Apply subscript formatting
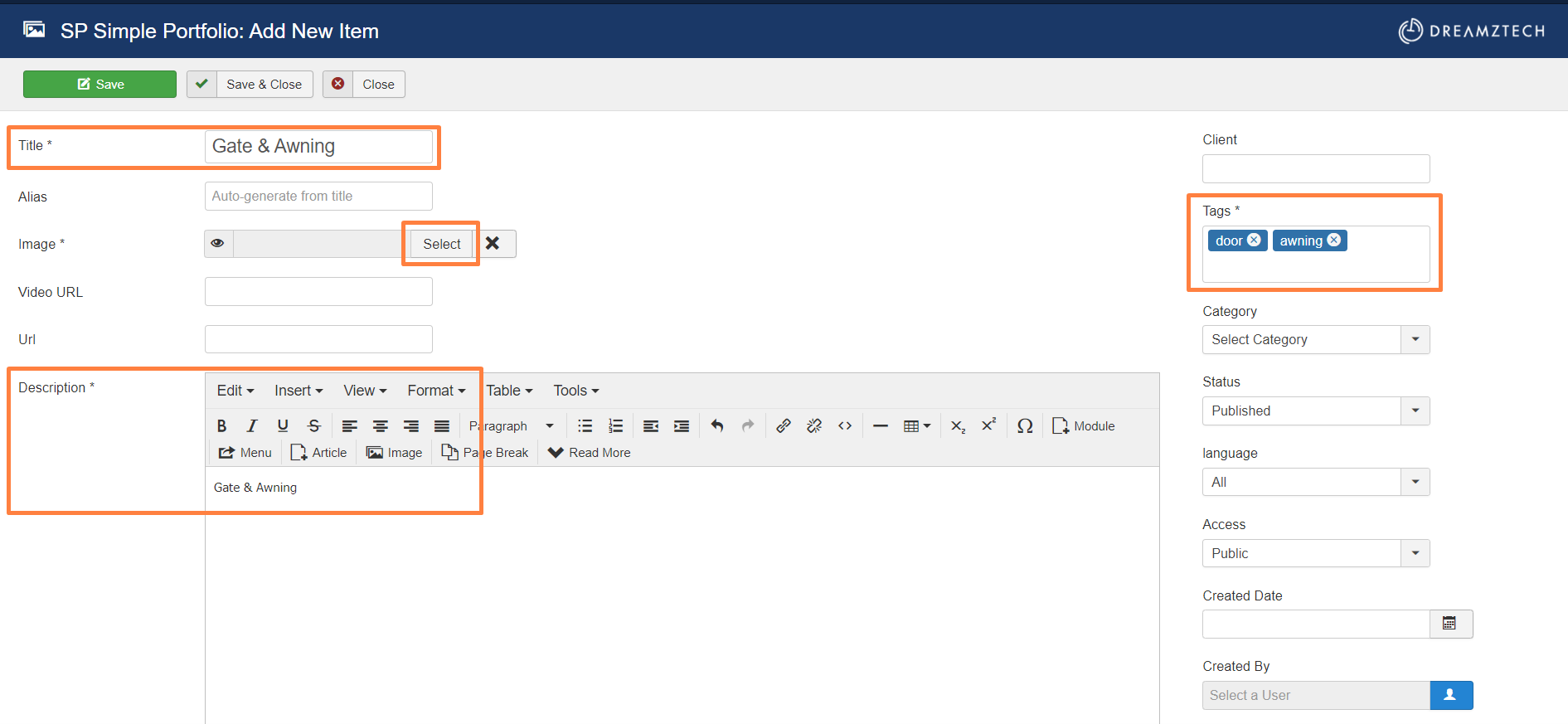1568x724 pixels. point(958,426)
